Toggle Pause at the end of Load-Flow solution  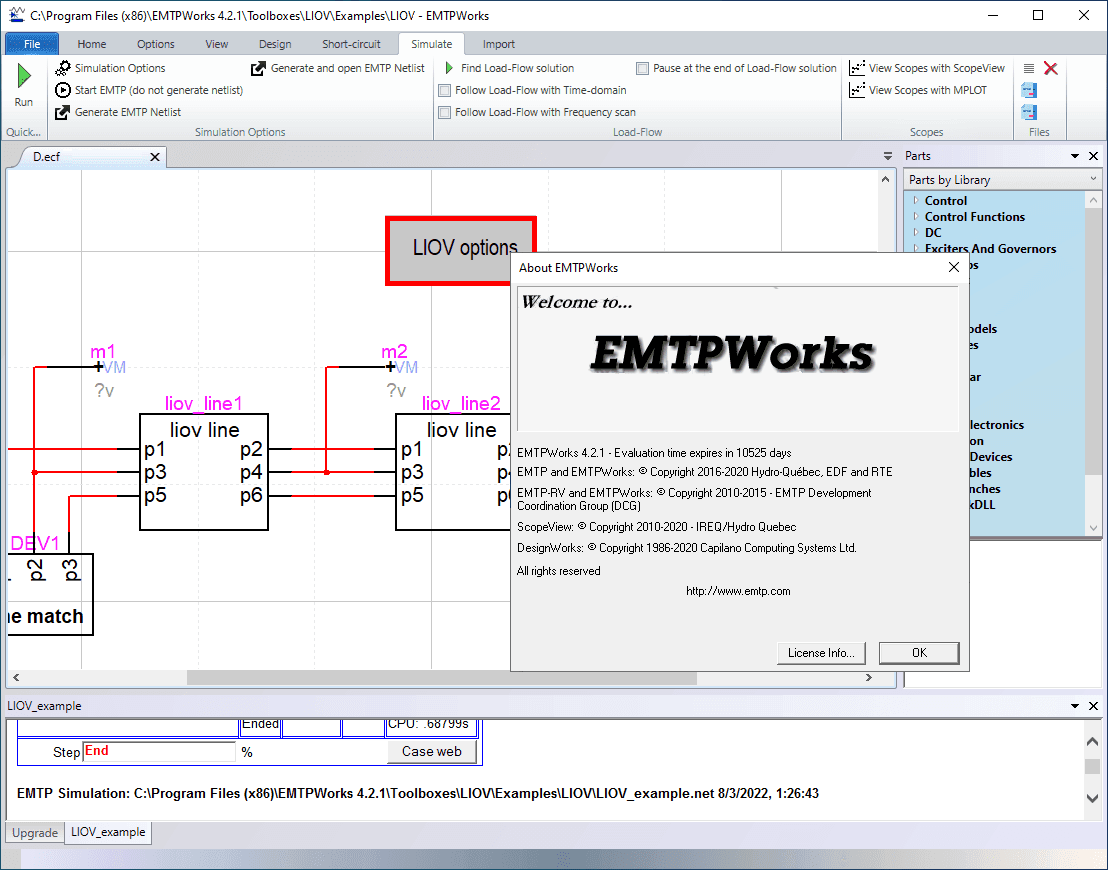coord(642,69)
